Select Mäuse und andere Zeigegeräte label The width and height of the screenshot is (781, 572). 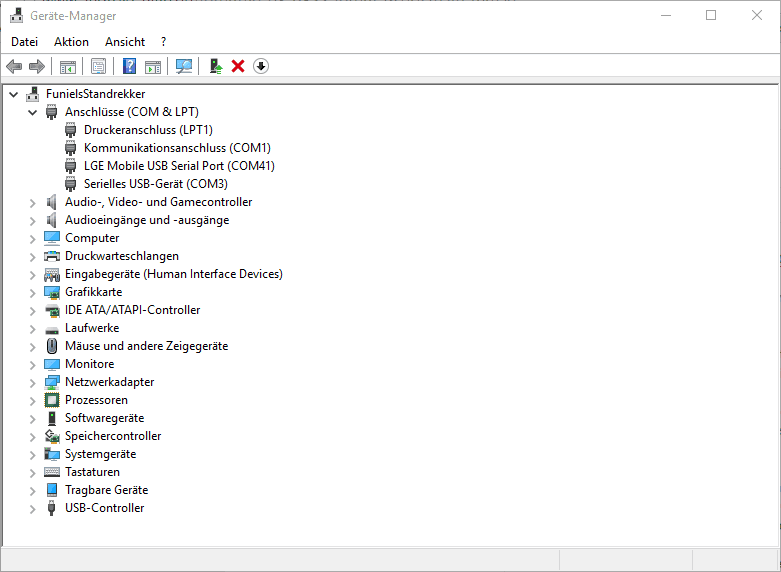pos(146,346)
